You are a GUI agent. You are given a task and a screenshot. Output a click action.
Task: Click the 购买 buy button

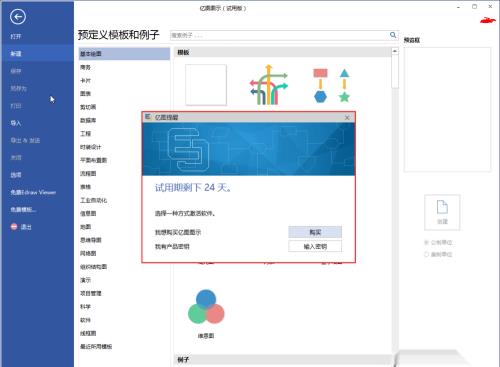315,232
